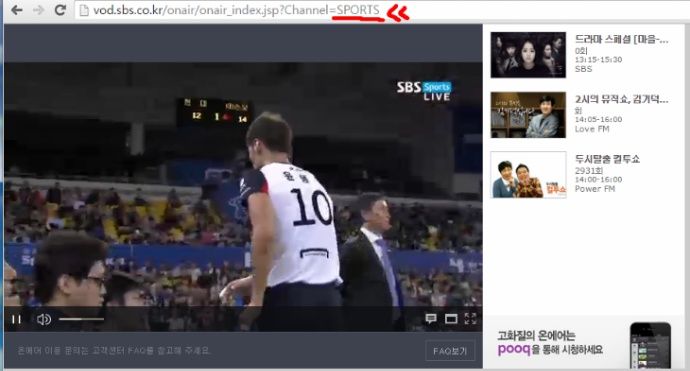Click the 14:05-16:00 time text
This screenshot has height=371, width=690.
(x=598, y=119)
